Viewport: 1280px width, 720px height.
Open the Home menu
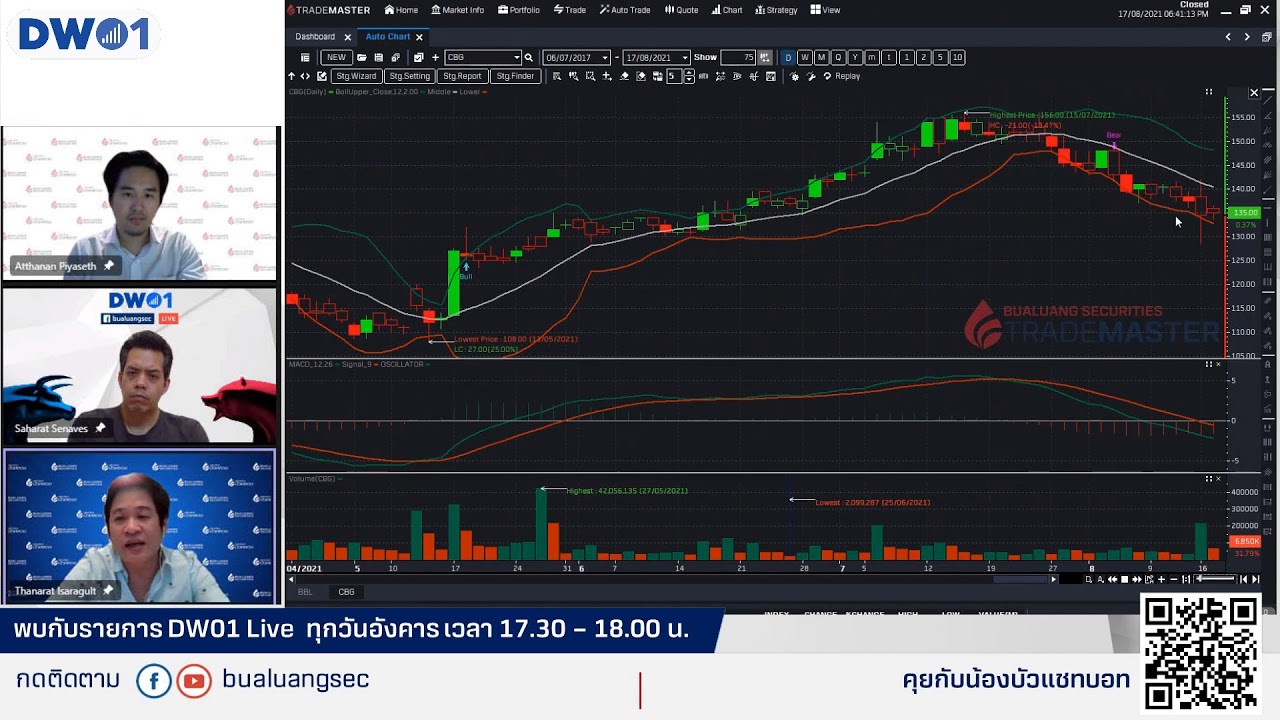click(x=401, y=10)
